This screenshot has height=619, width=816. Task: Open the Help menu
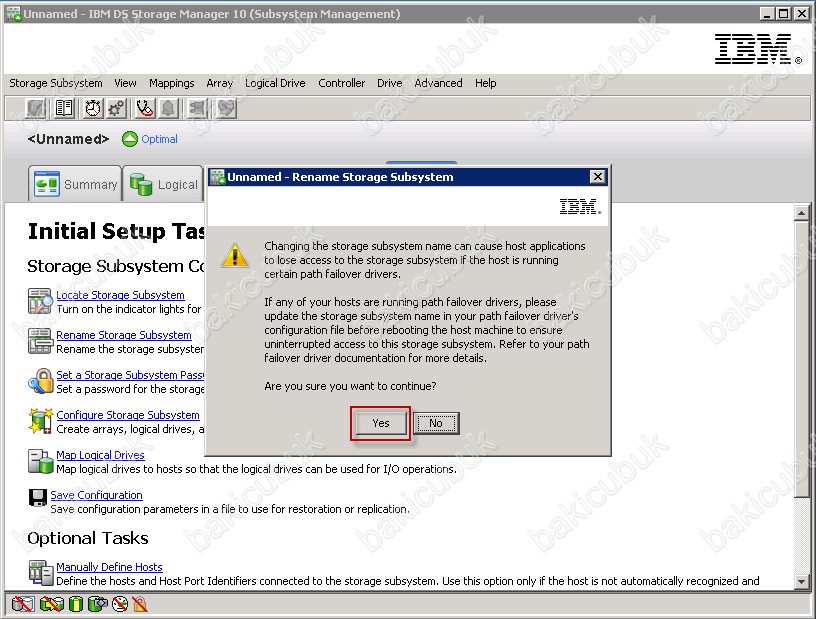[485, 83]
